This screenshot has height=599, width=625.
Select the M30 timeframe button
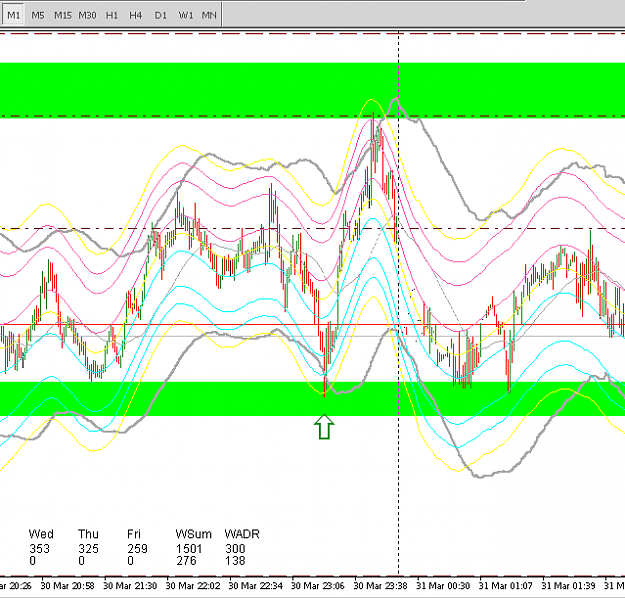87,16
